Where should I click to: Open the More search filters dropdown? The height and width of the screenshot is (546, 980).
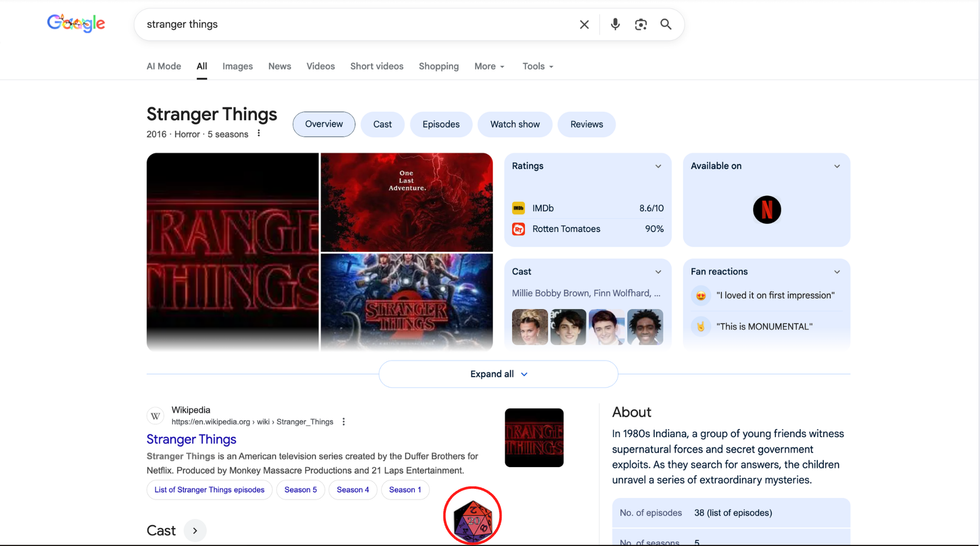489,67
